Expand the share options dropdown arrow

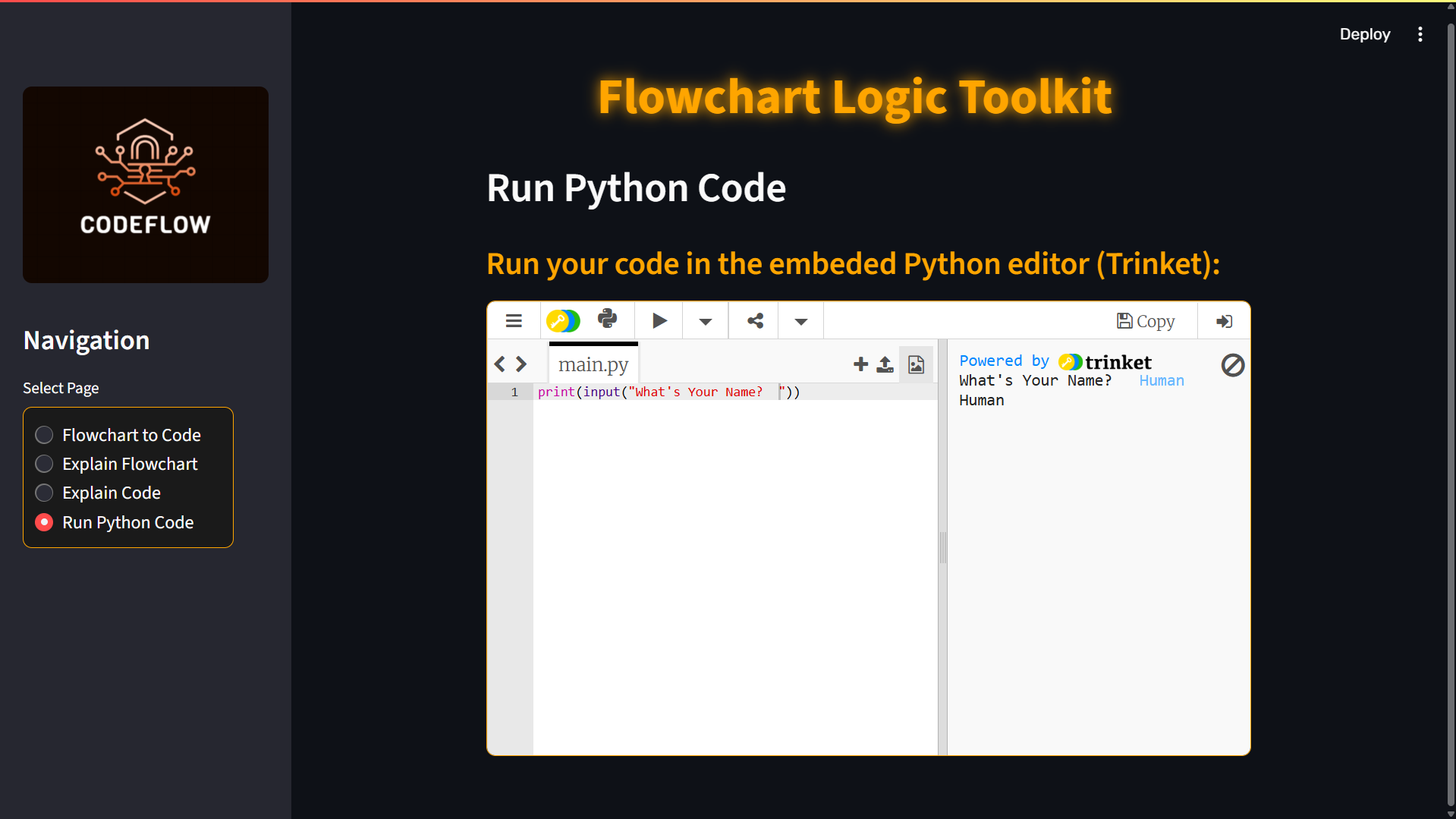(x=801, y=322)
